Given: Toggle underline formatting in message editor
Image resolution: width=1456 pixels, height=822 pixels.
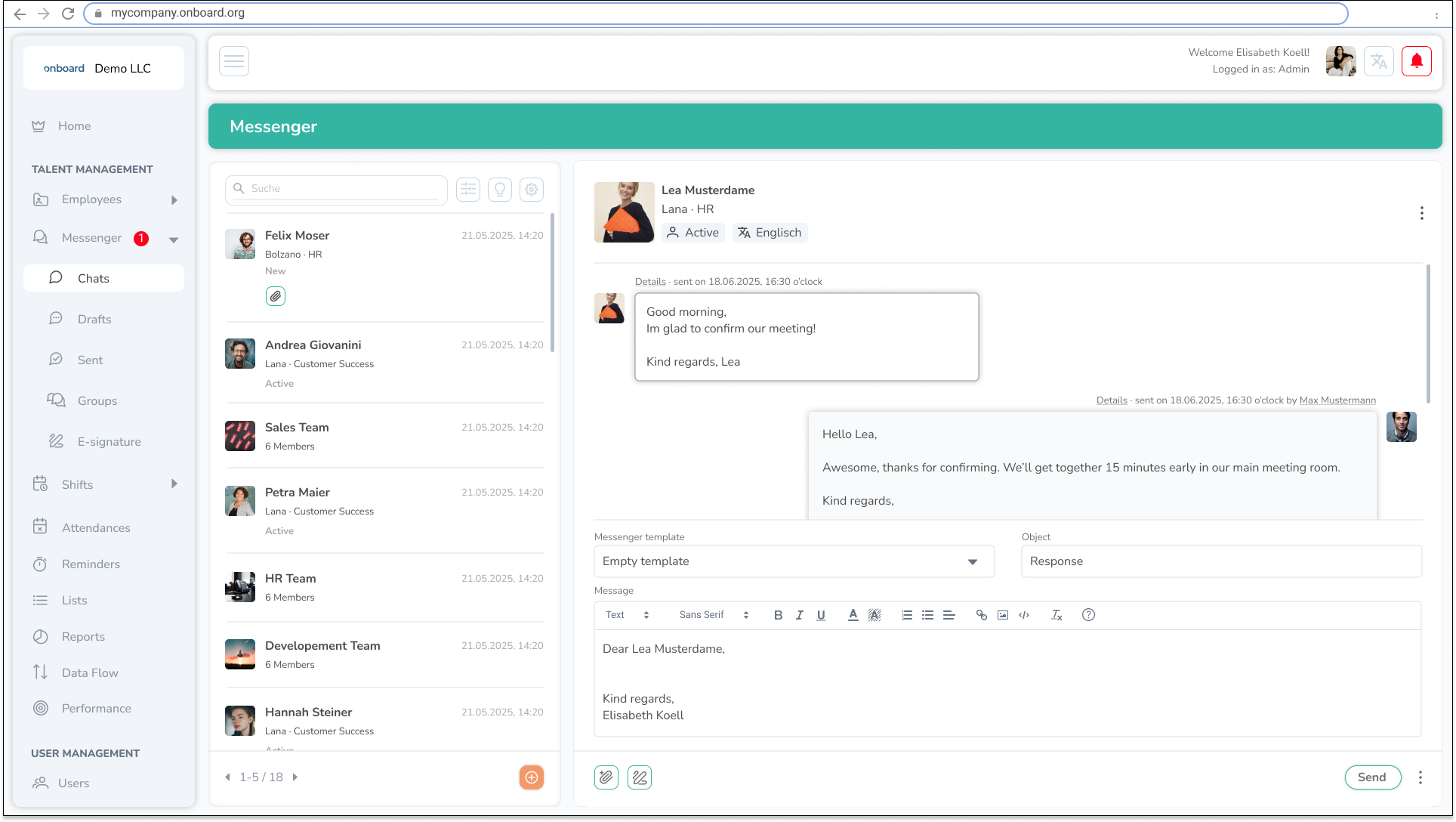Looking at the screenshot, I should 821,615.
